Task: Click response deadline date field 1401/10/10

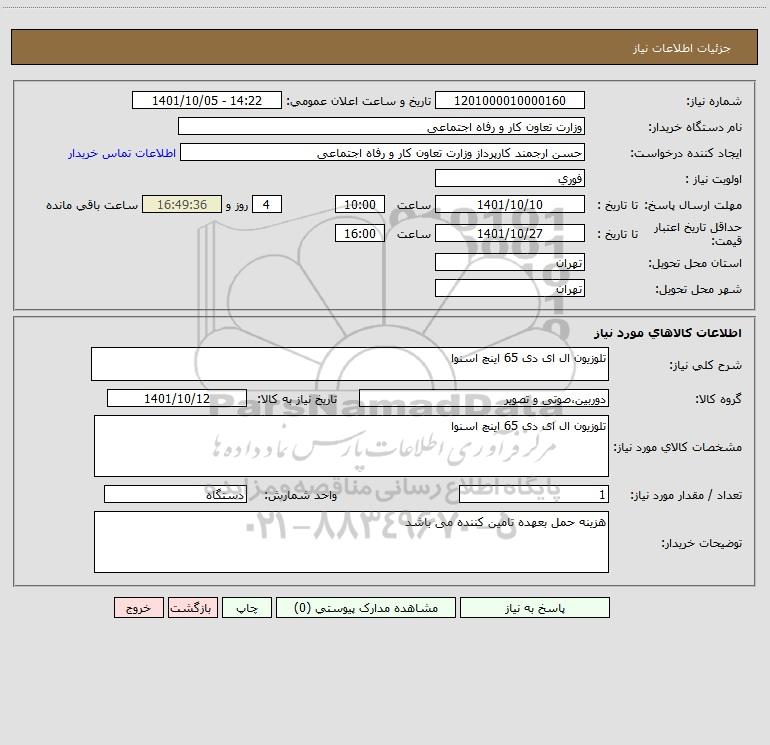Action: (x=510, y=204)
